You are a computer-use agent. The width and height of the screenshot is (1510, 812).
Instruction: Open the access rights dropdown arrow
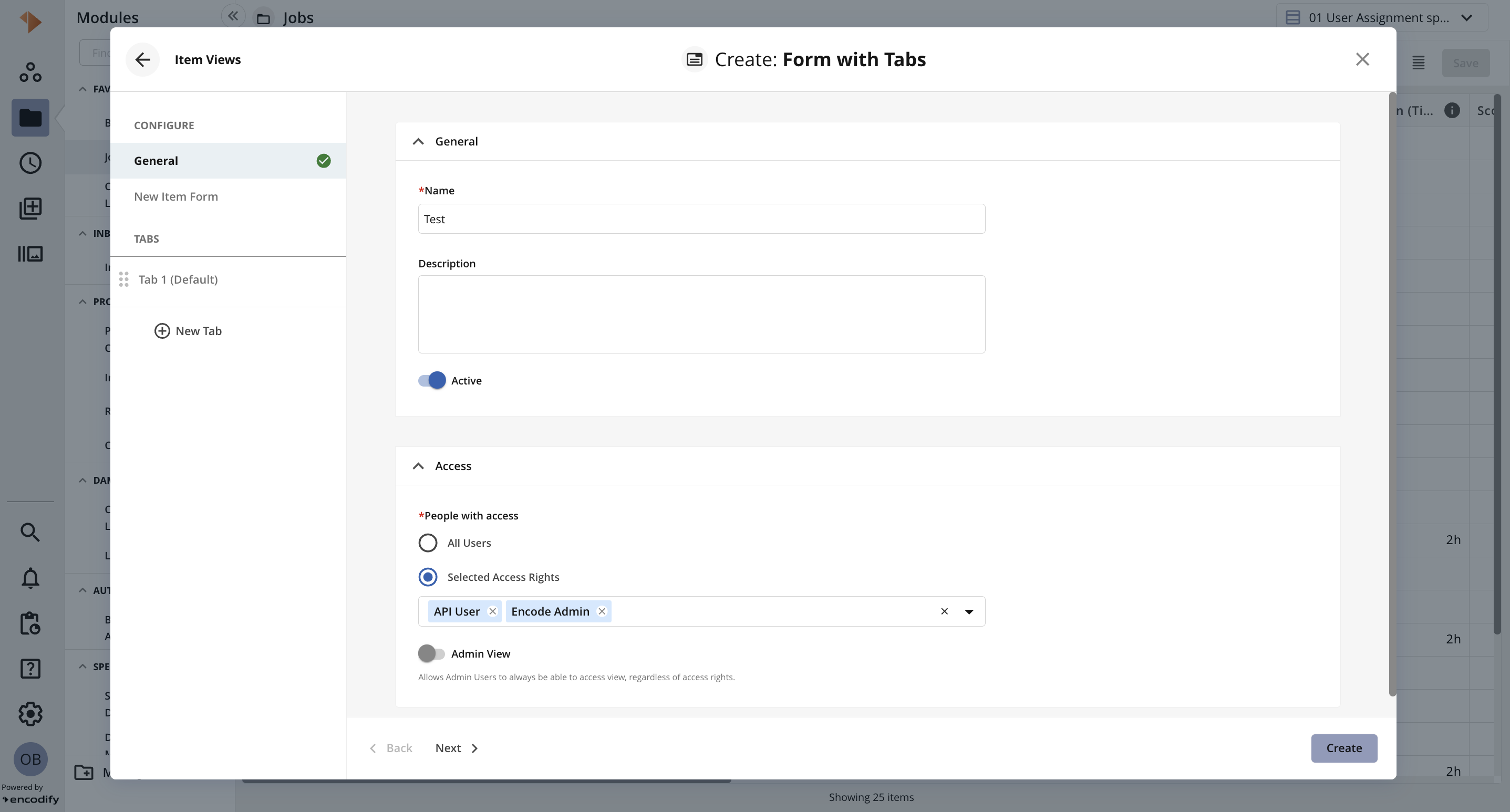coord(969,611)
